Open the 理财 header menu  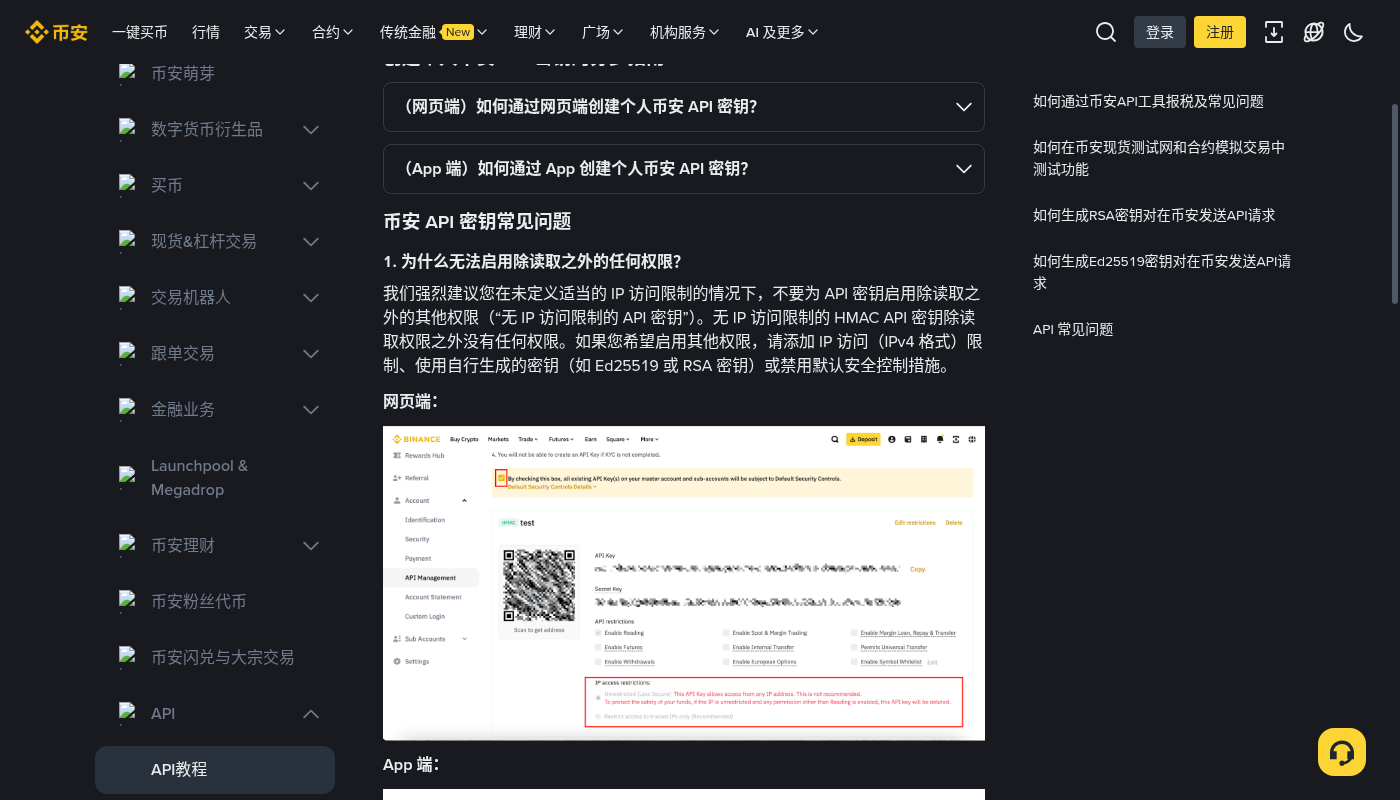[535, 32]
